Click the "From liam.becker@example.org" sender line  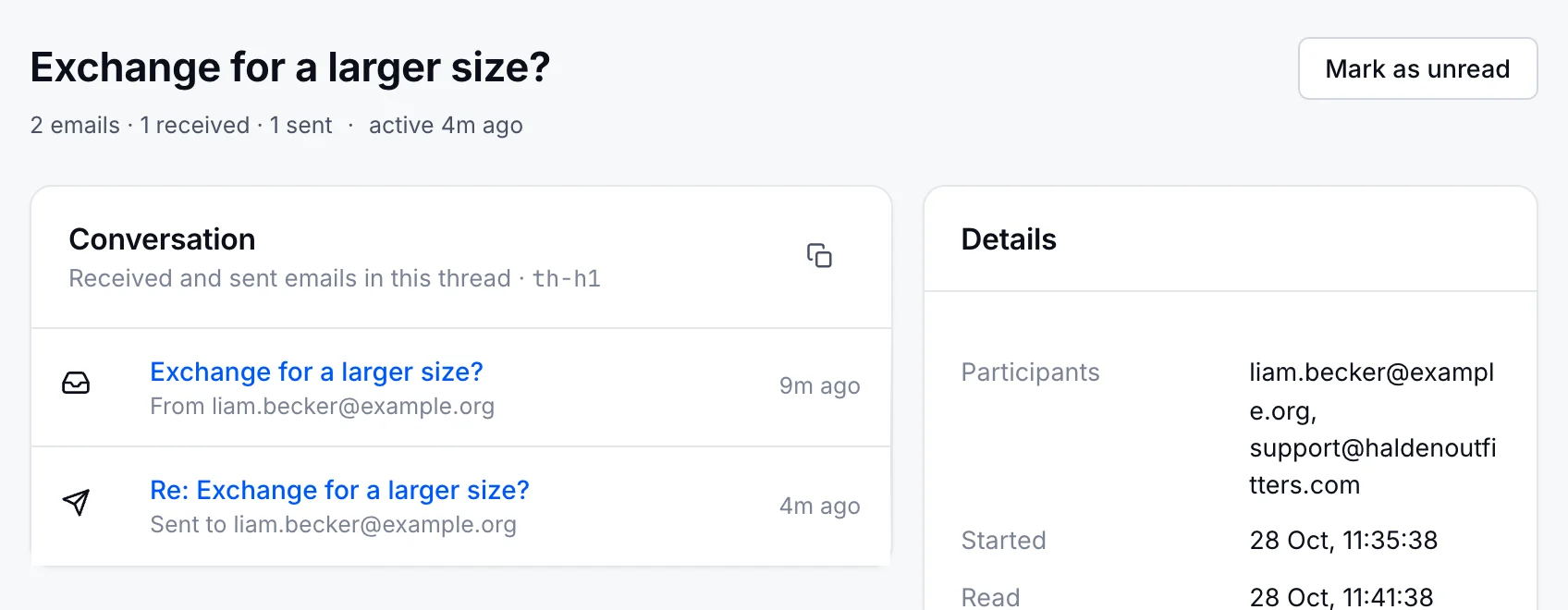click(x=322, y=406)
